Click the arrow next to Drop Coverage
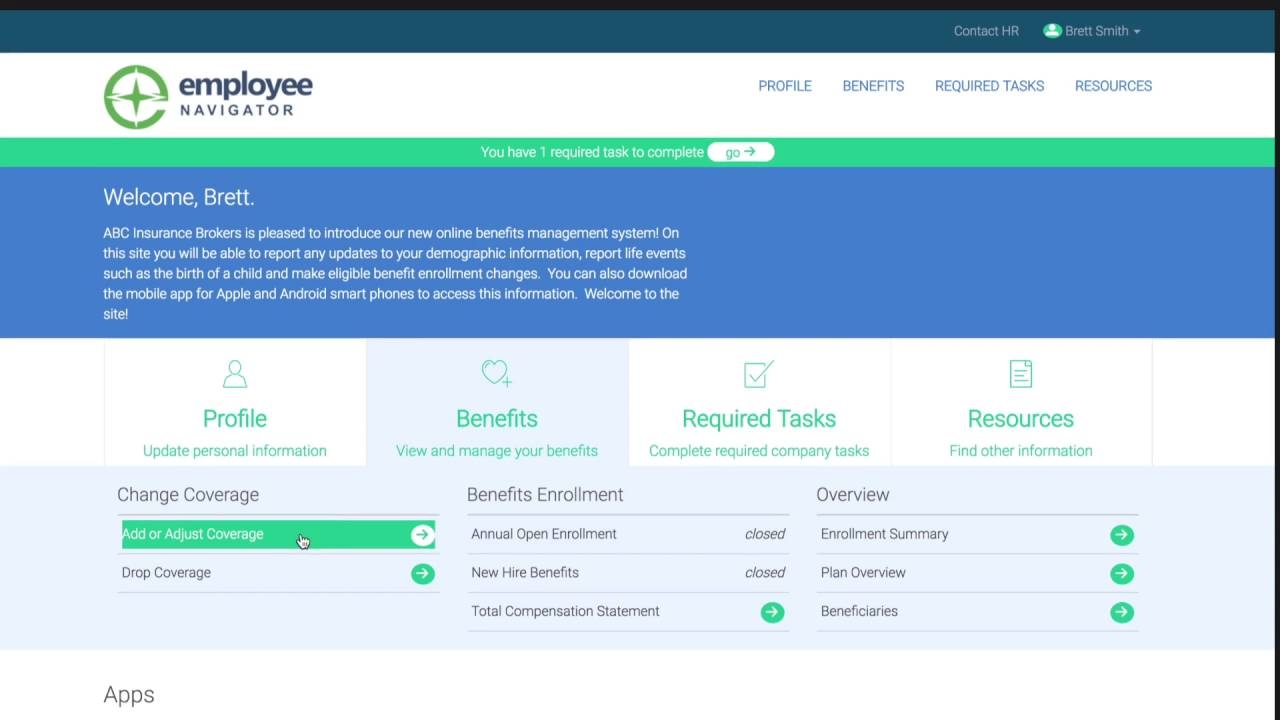The width and height of the screenshot is (1280, 720). tap(422, 573)
